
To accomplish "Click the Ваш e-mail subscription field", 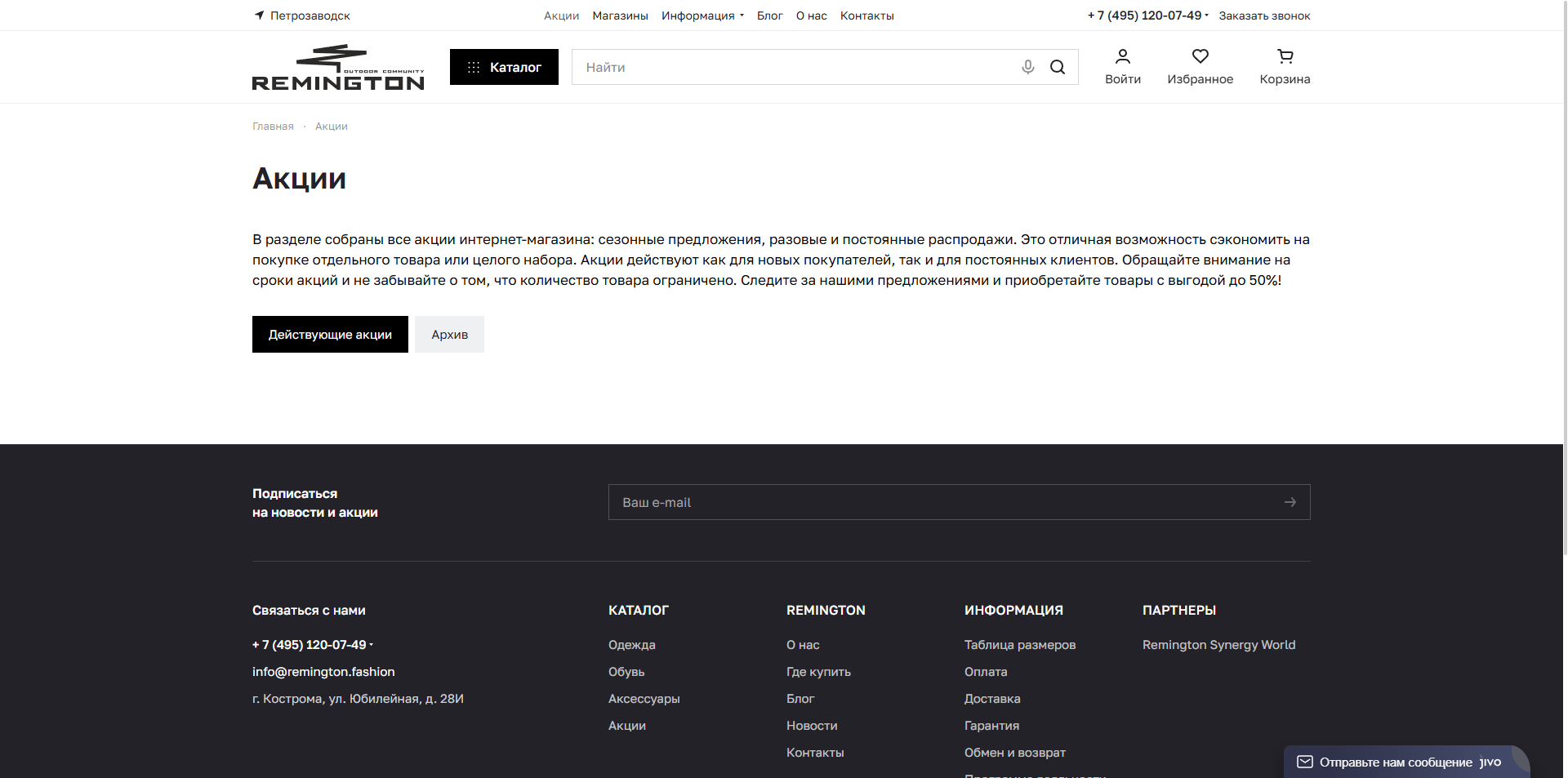I will tap(939, 502).
